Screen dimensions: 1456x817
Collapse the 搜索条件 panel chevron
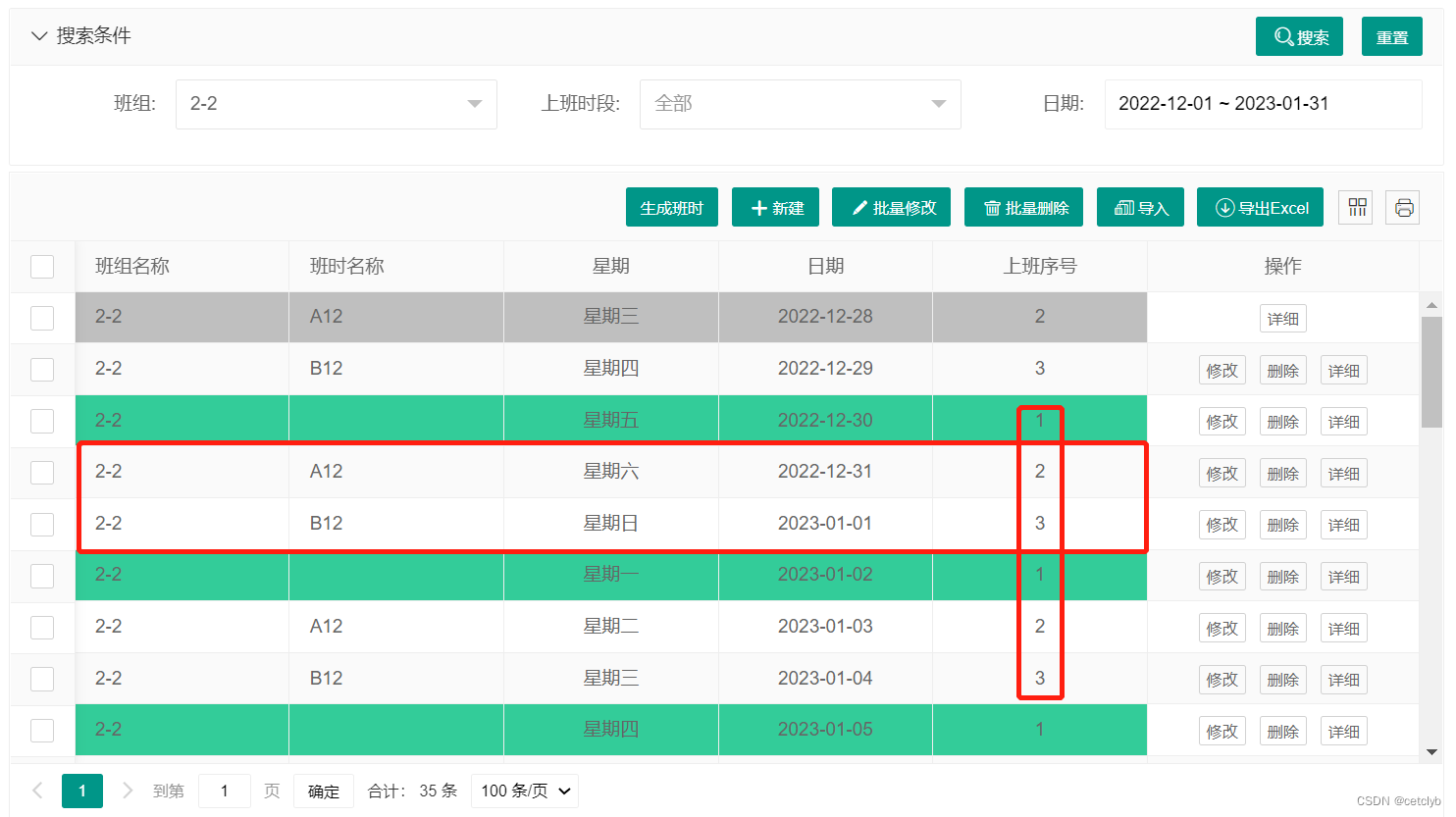pyautogui.click(x=39, y=36)
